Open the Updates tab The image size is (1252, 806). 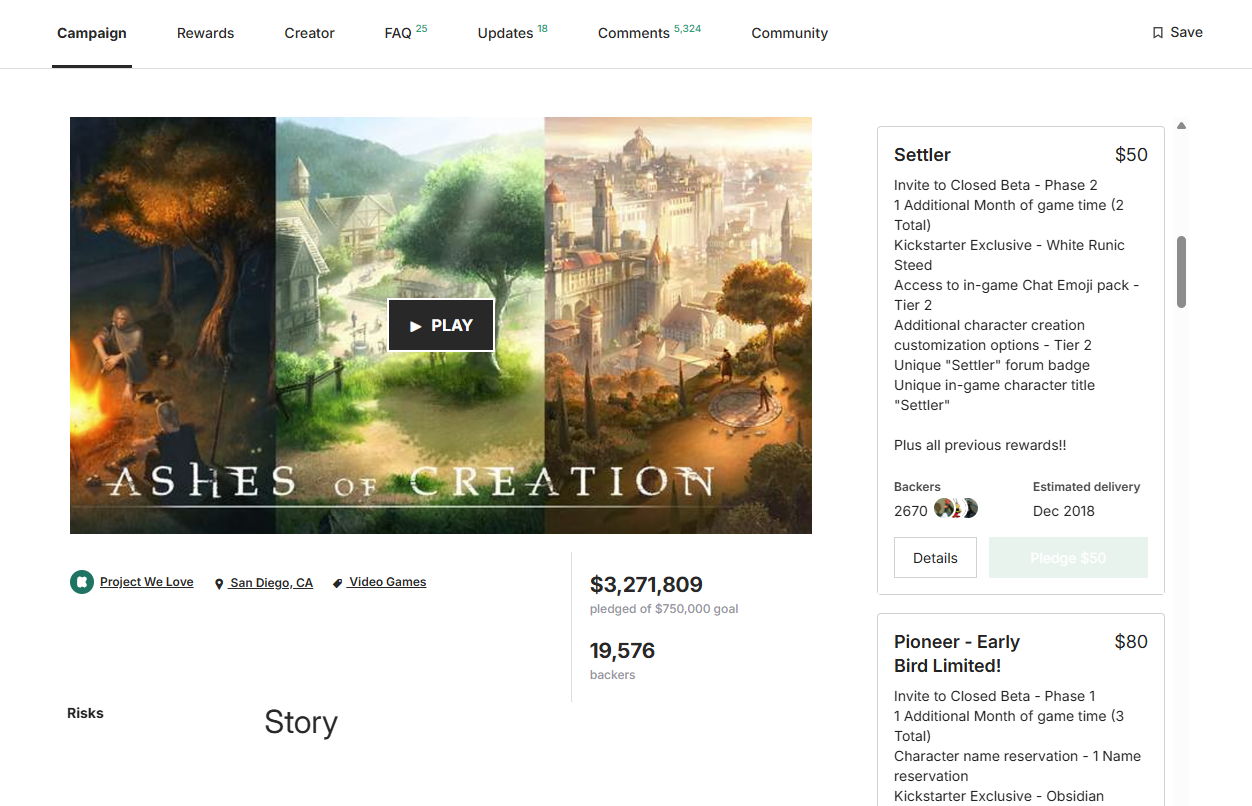[512, 33]
